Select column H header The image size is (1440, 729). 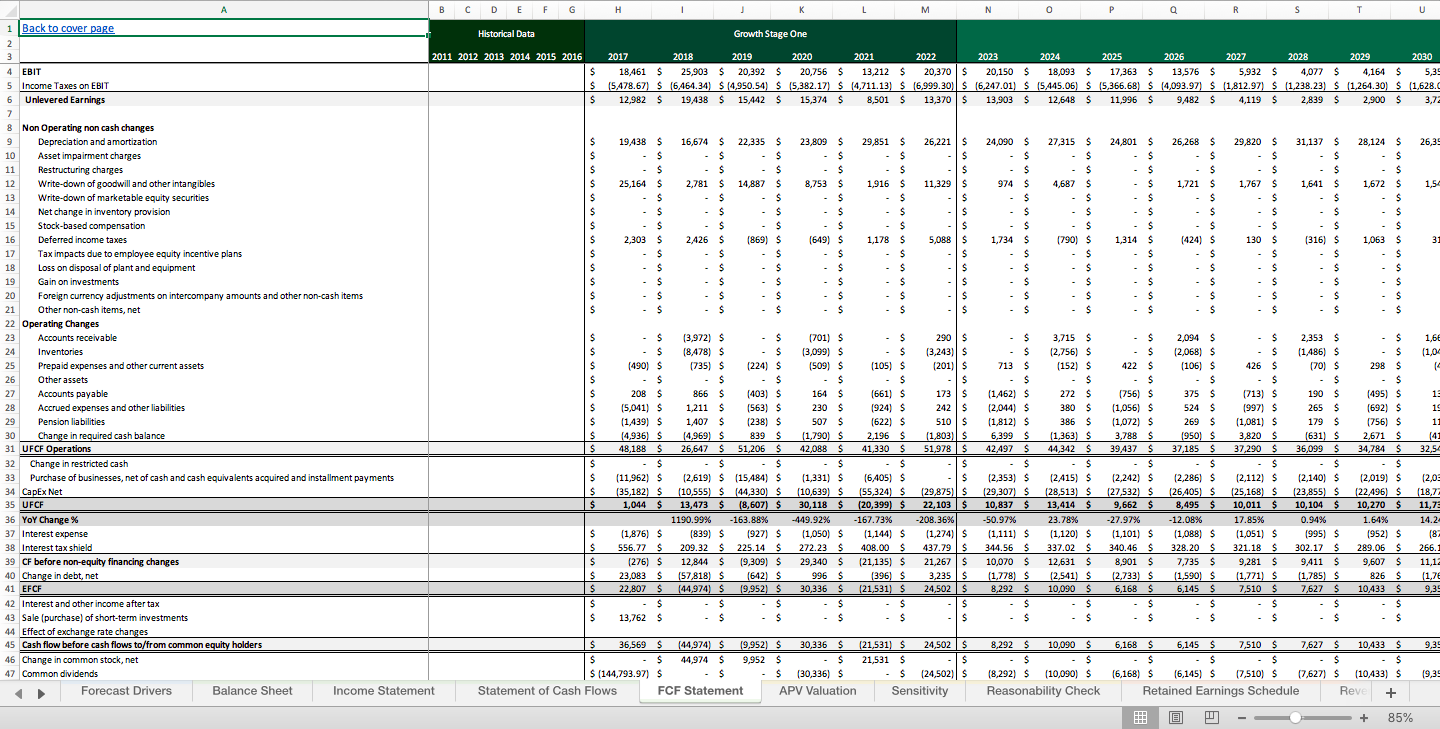pyautogui.click(x=617, y=9)
